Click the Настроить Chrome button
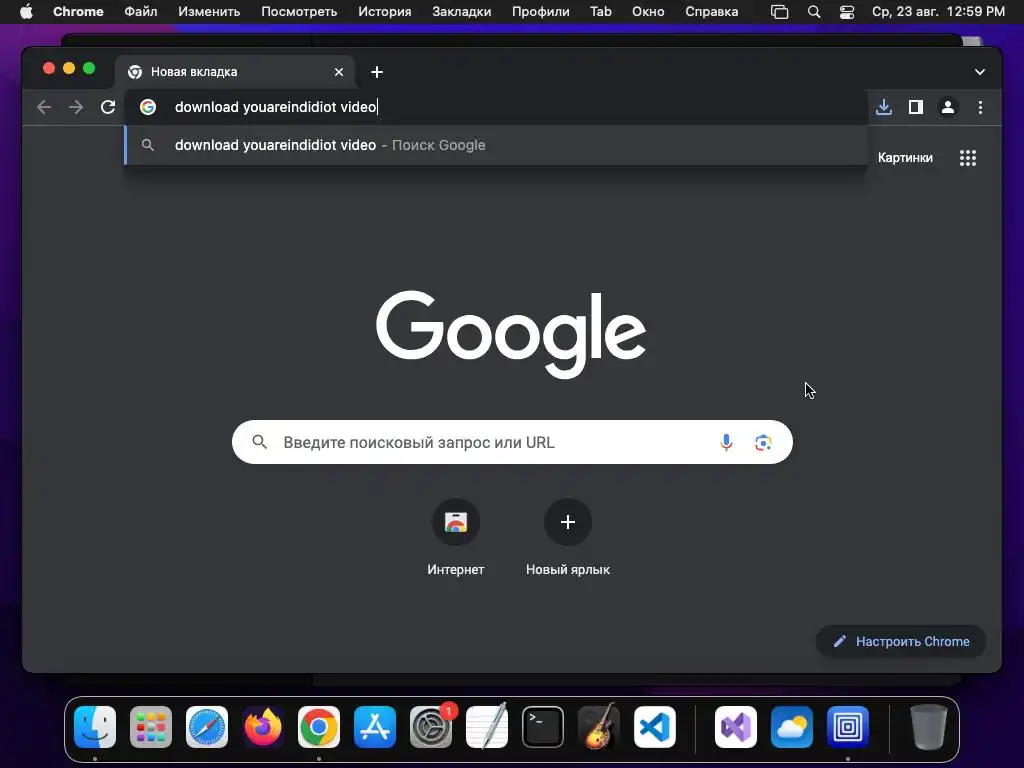 pos(901,641)
